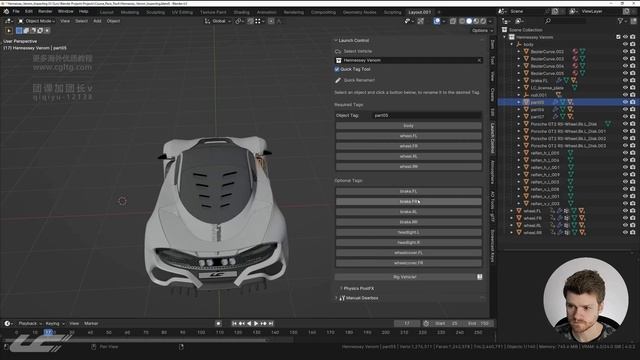
Task: Open the outliner filter dropdown
Action: tap(622, 21)
